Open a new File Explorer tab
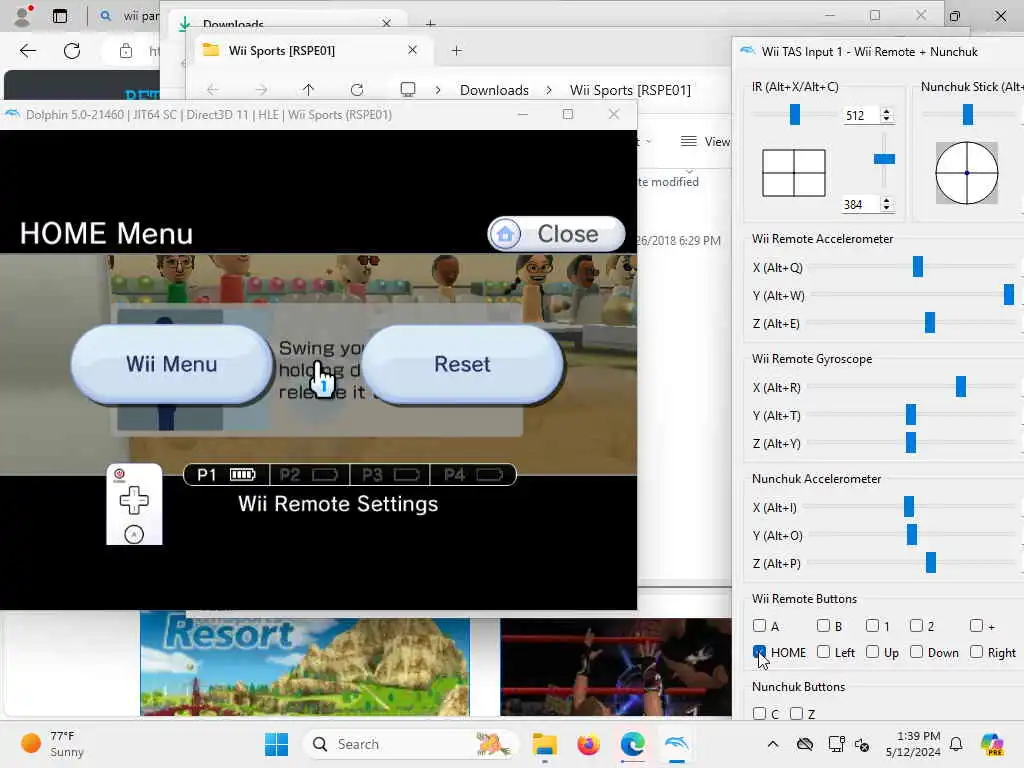 456,50
